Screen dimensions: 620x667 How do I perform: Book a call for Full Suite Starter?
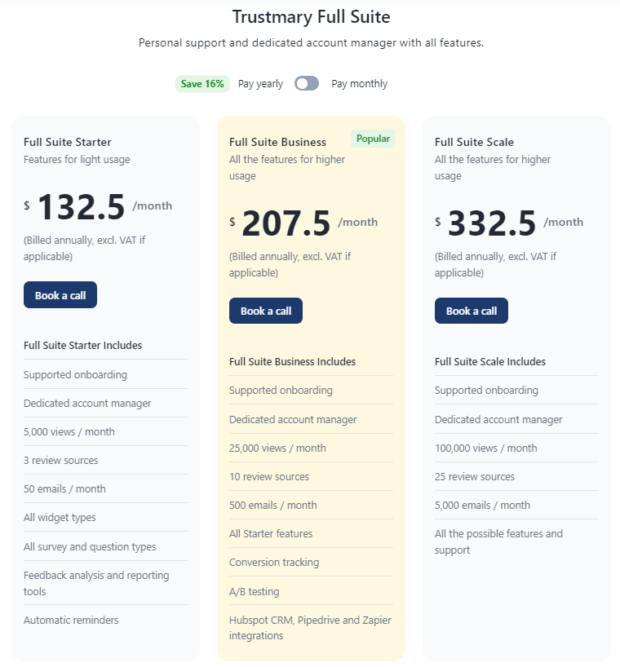point(60,295)
